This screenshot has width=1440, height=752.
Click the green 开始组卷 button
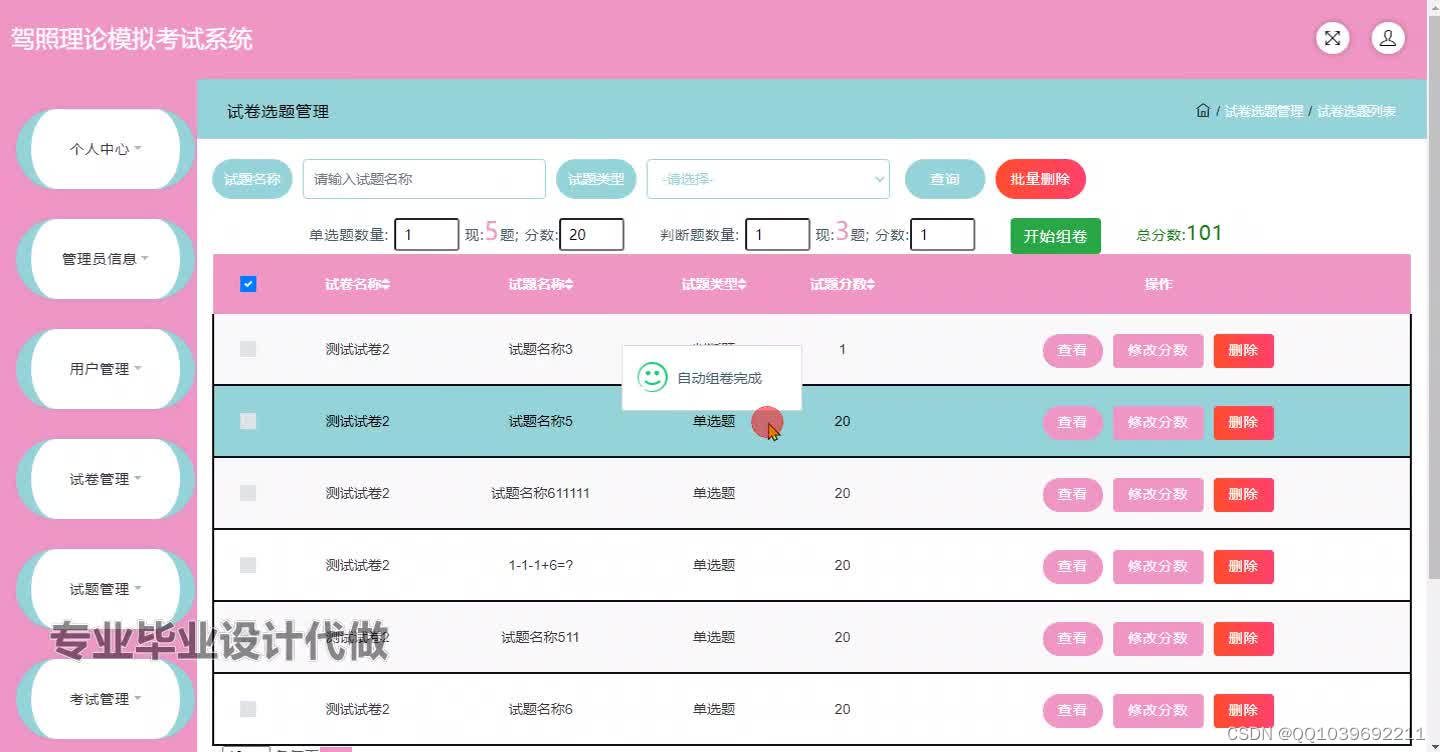[x=1055, y=236]
